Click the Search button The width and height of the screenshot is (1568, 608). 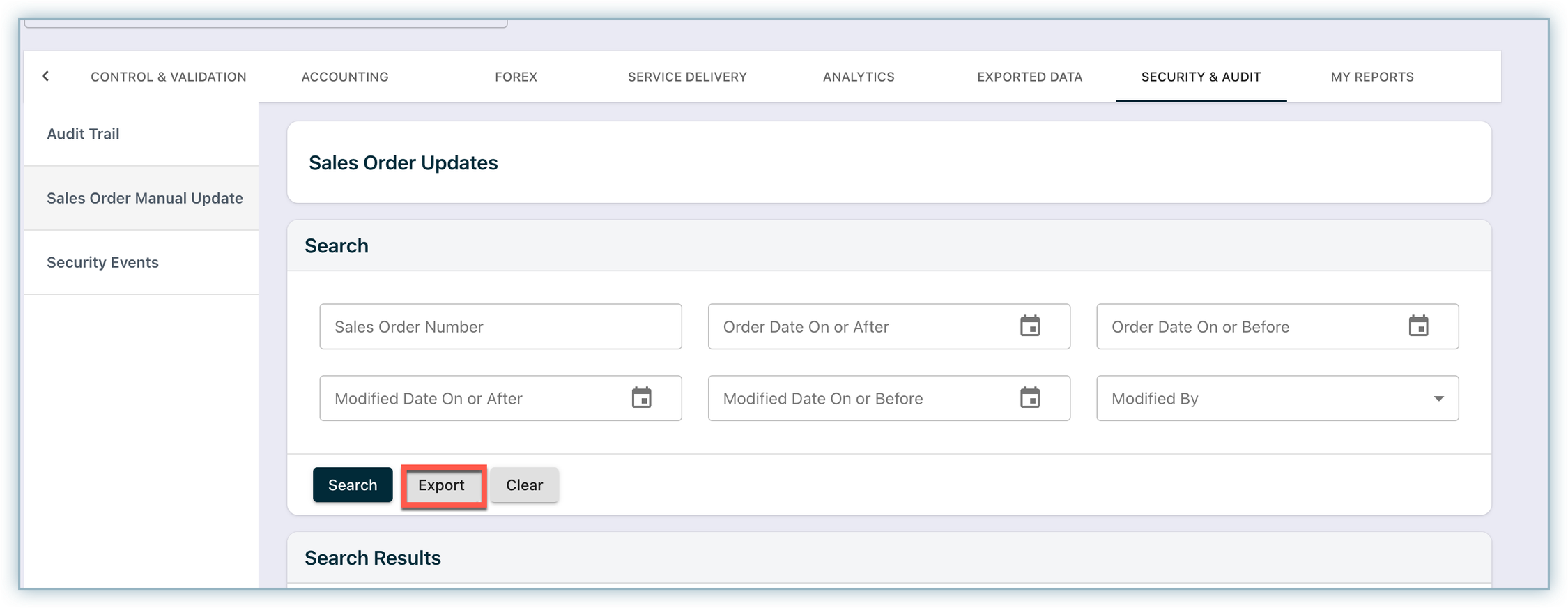tap(353, 485)
